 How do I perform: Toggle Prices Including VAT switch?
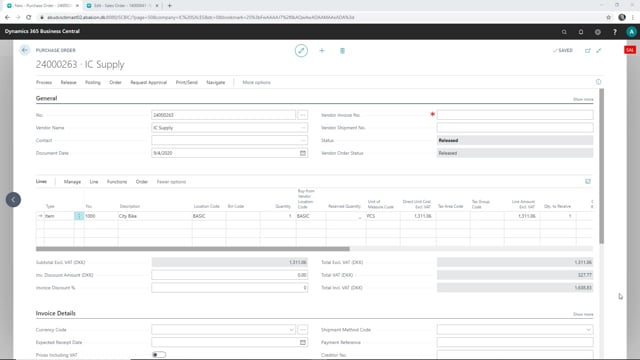tap(159, 355)
